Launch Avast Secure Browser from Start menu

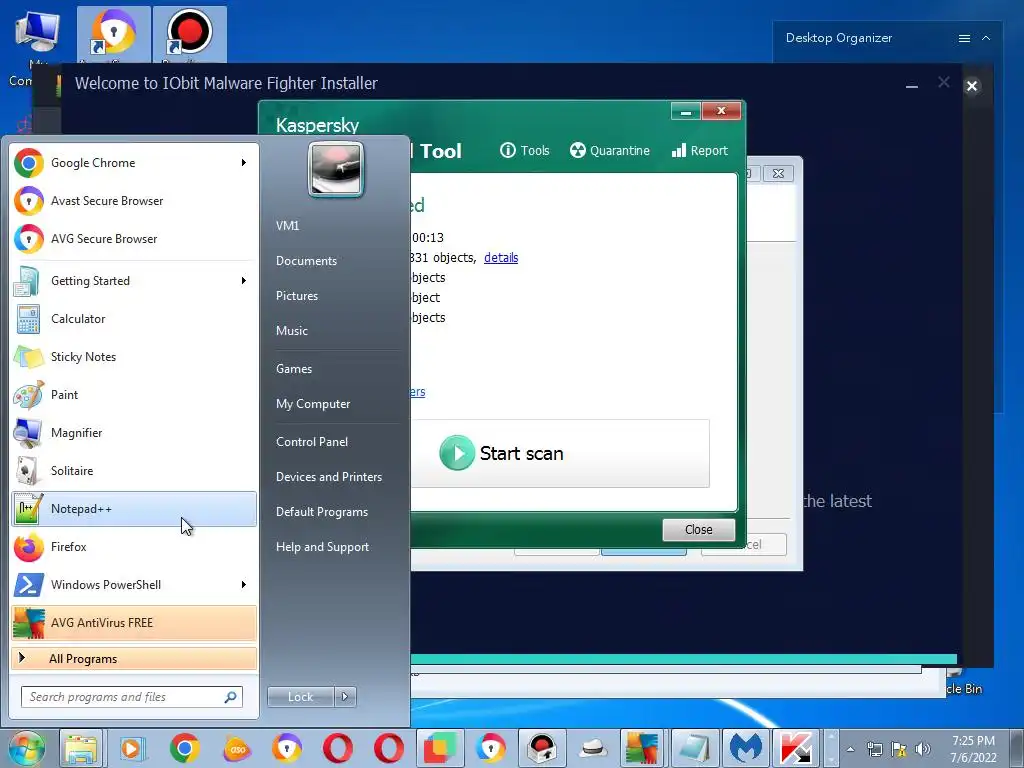click(x=134, y=200)
